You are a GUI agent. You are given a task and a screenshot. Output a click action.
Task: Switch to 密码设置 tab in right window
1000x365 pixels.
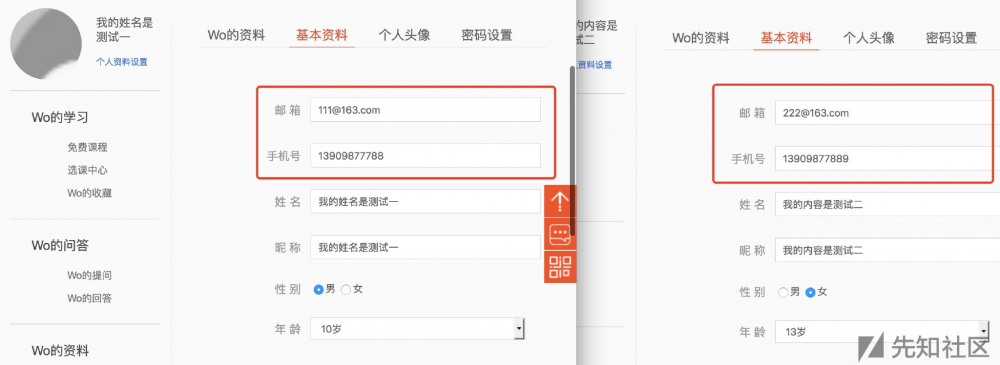952,38
